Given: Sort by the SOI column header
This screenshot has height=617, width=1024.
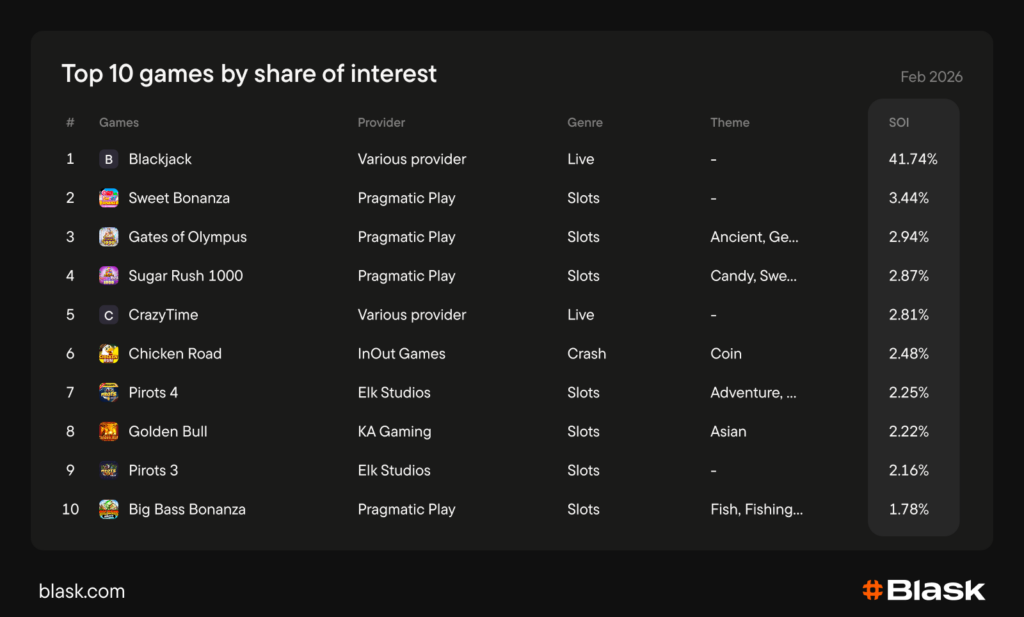Looking at the screenshot, I should pos(899,123).
